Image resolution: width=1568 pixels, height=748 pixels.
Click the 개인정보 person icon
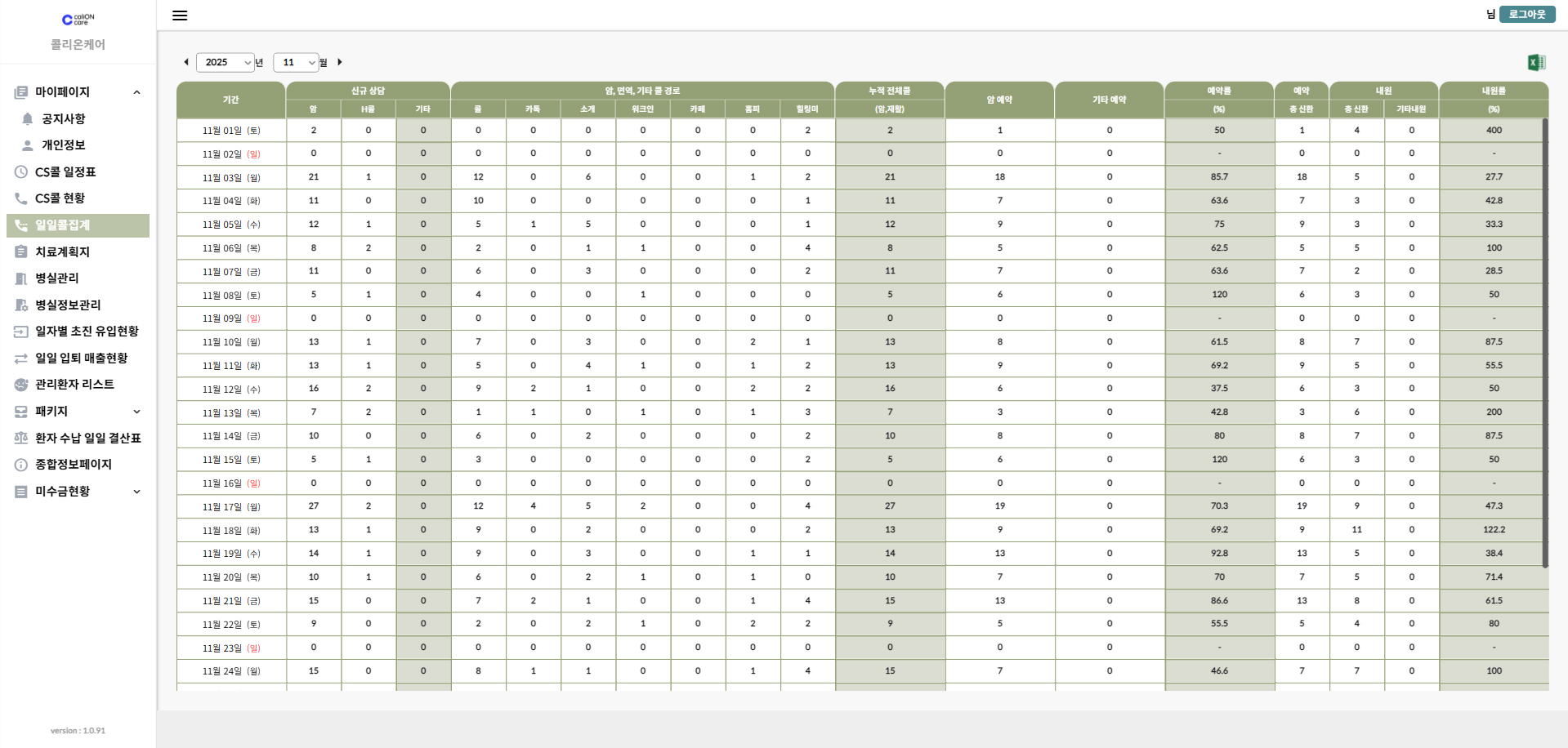coord(28,145)
